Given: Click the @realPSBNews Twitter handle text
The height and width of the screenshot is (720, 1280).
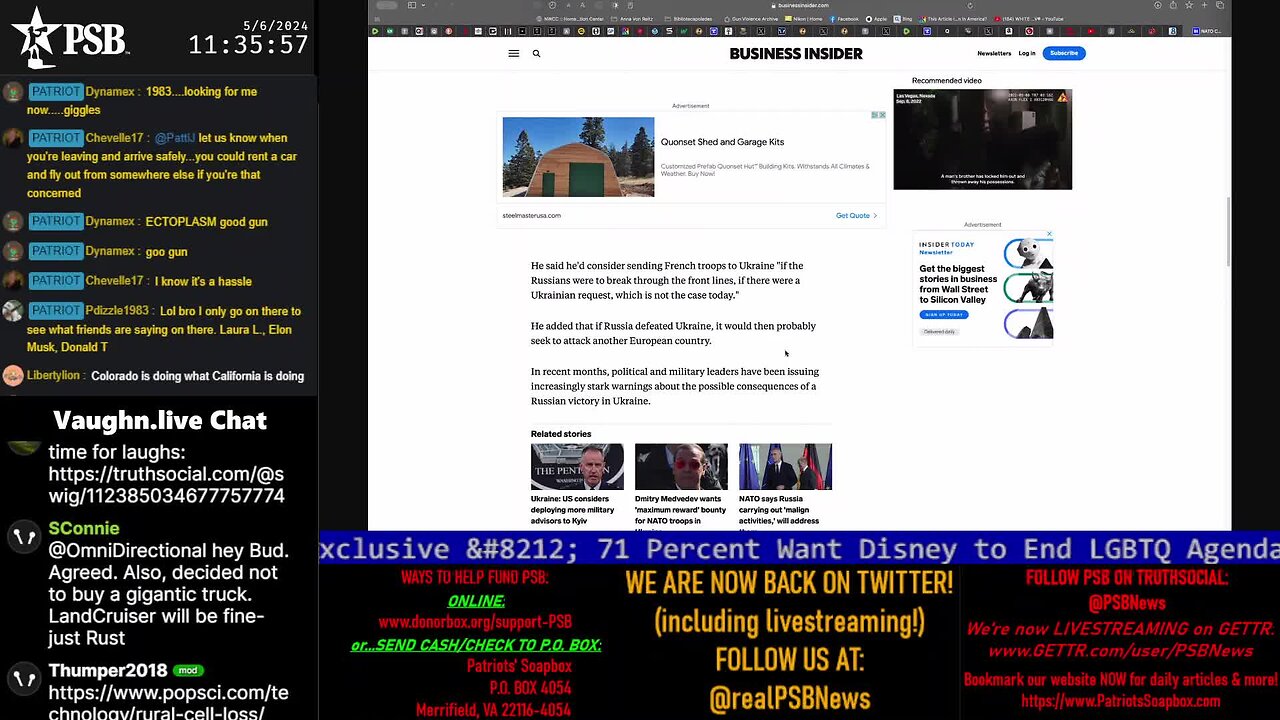Looking at the screenshot, I should click(789, 698).
